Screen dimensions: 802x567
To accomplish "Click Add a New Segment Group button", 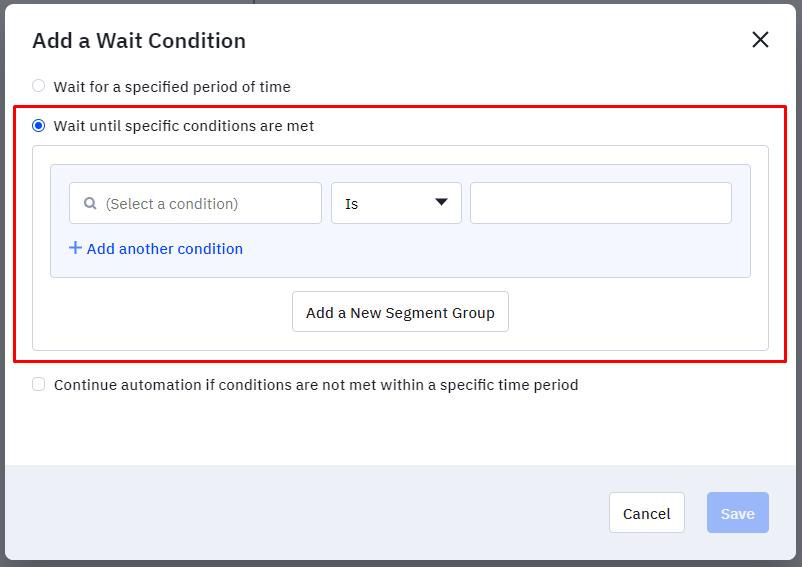I will (x=400, y=312).
